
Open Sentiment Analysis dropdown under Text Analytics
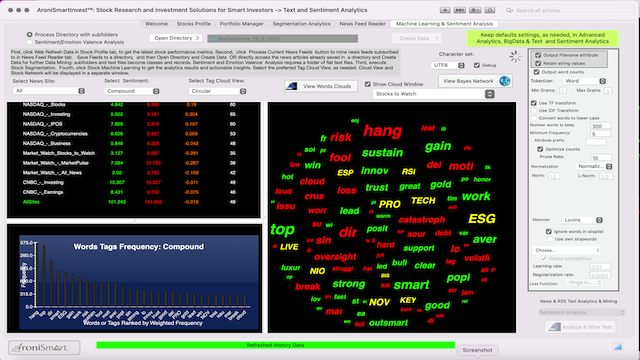pyautogui.click(x=581, y=312)
